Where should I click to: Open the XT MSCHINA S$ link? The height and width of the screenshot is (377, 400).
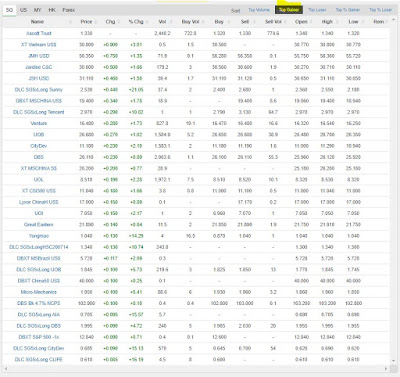click(x=39, y=168)
